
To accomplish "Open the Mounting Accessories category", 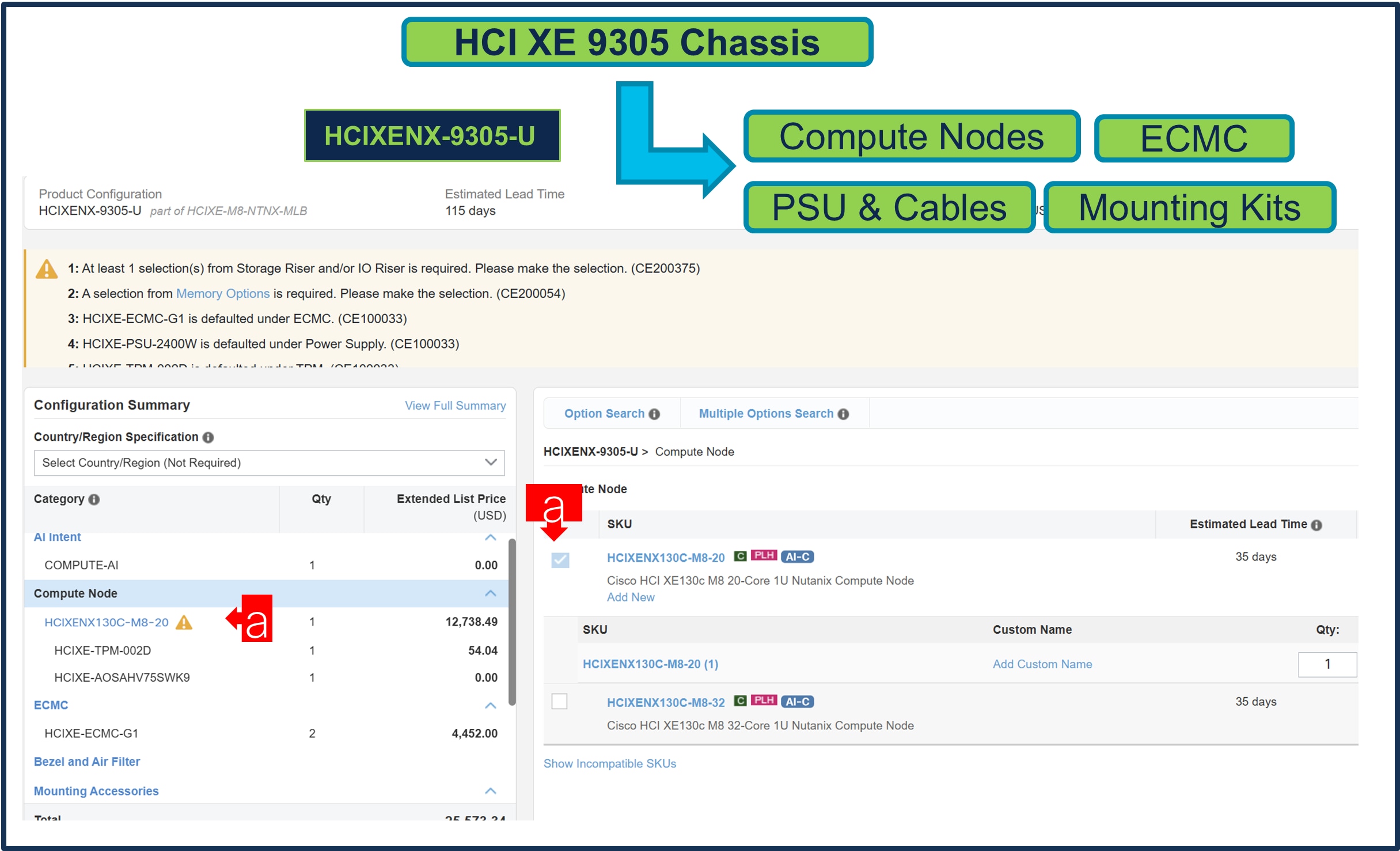I will coord(96,792).
